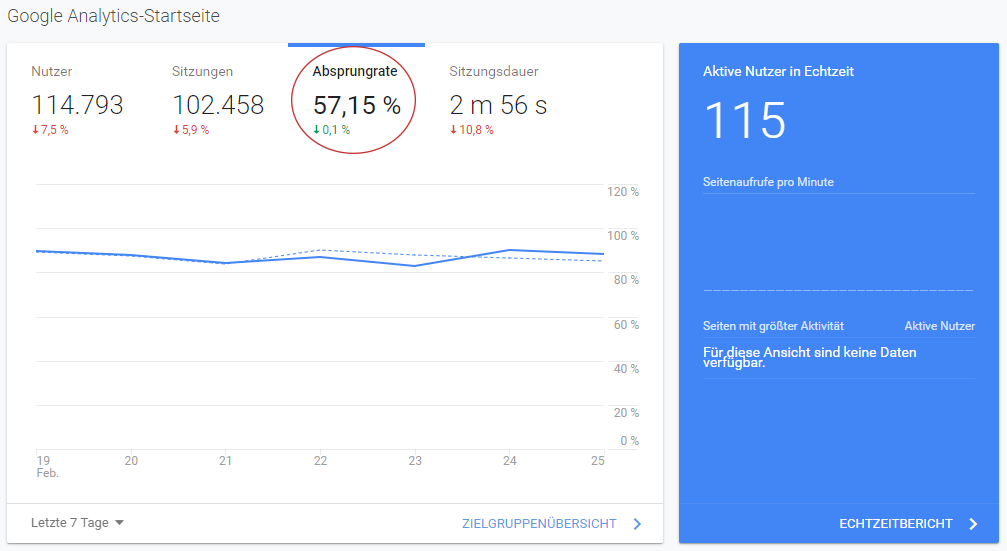Screen dimensions: 1007x551
Task: Click the 19 Feb. date label
Action: click(x=47, y=466)
